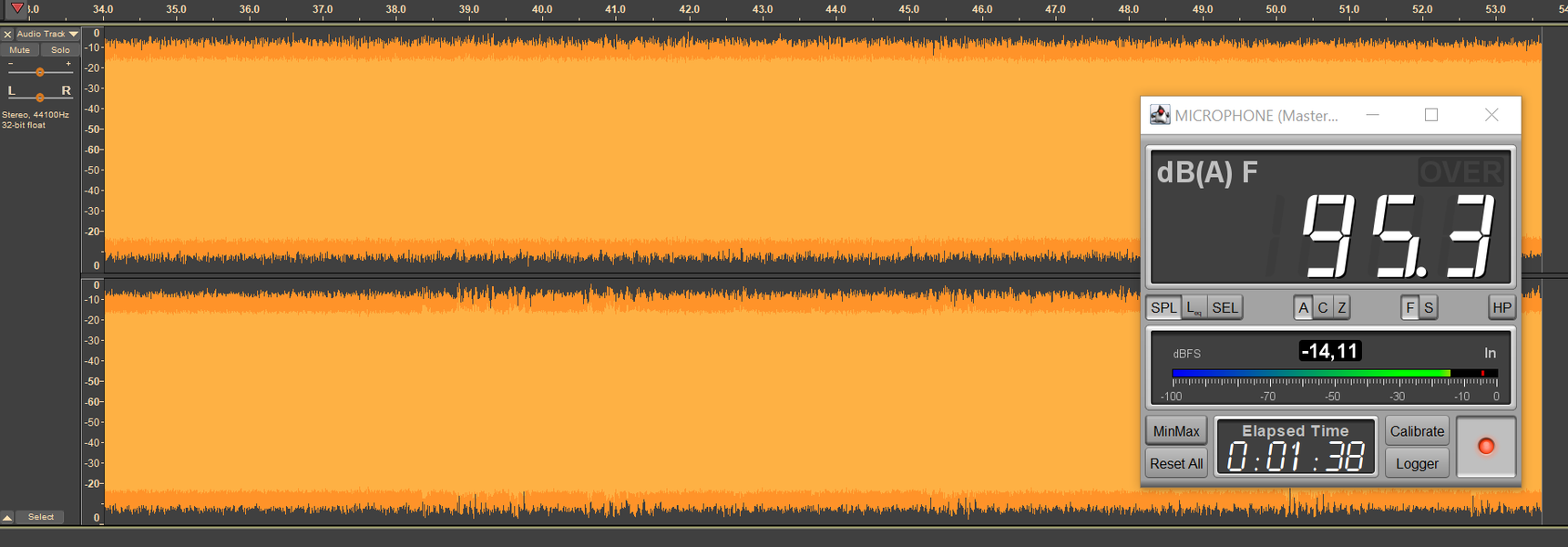This screenshot has width=1568, height=547.
Task: Click the Reset All button
Action: pos(1176,463)
